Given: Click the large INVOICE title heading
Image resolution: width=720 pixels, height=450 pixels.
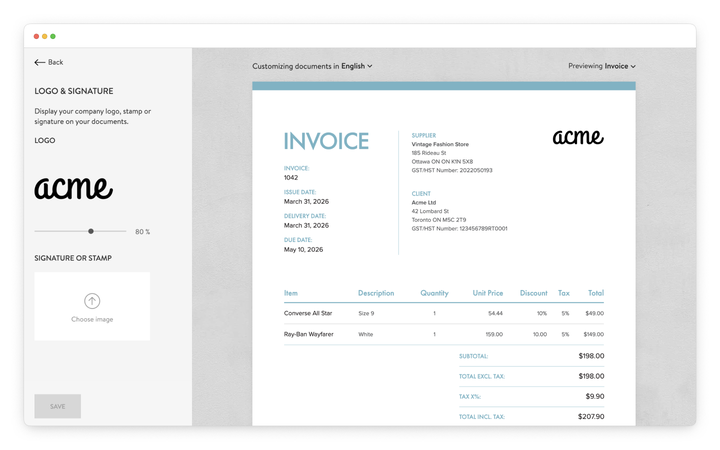Looking at the screenshot, I should [326, 141].
